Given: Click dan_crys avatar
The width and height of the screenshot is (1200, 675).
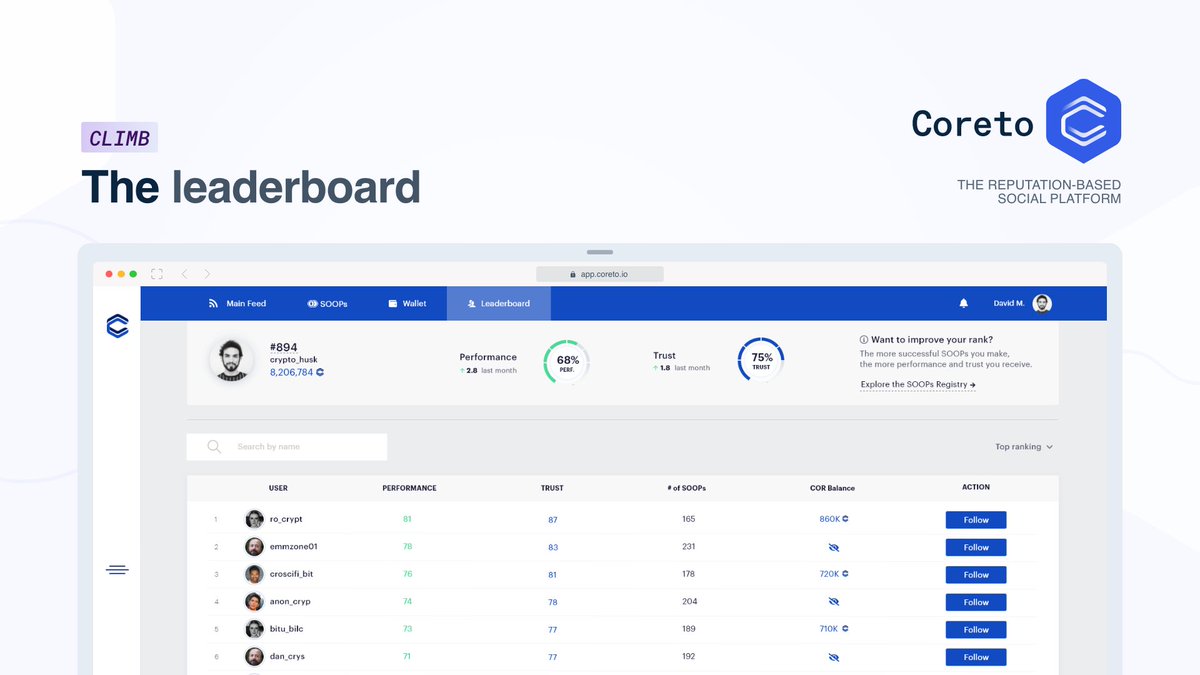Looking at the screenshot, I should [254, 657].
